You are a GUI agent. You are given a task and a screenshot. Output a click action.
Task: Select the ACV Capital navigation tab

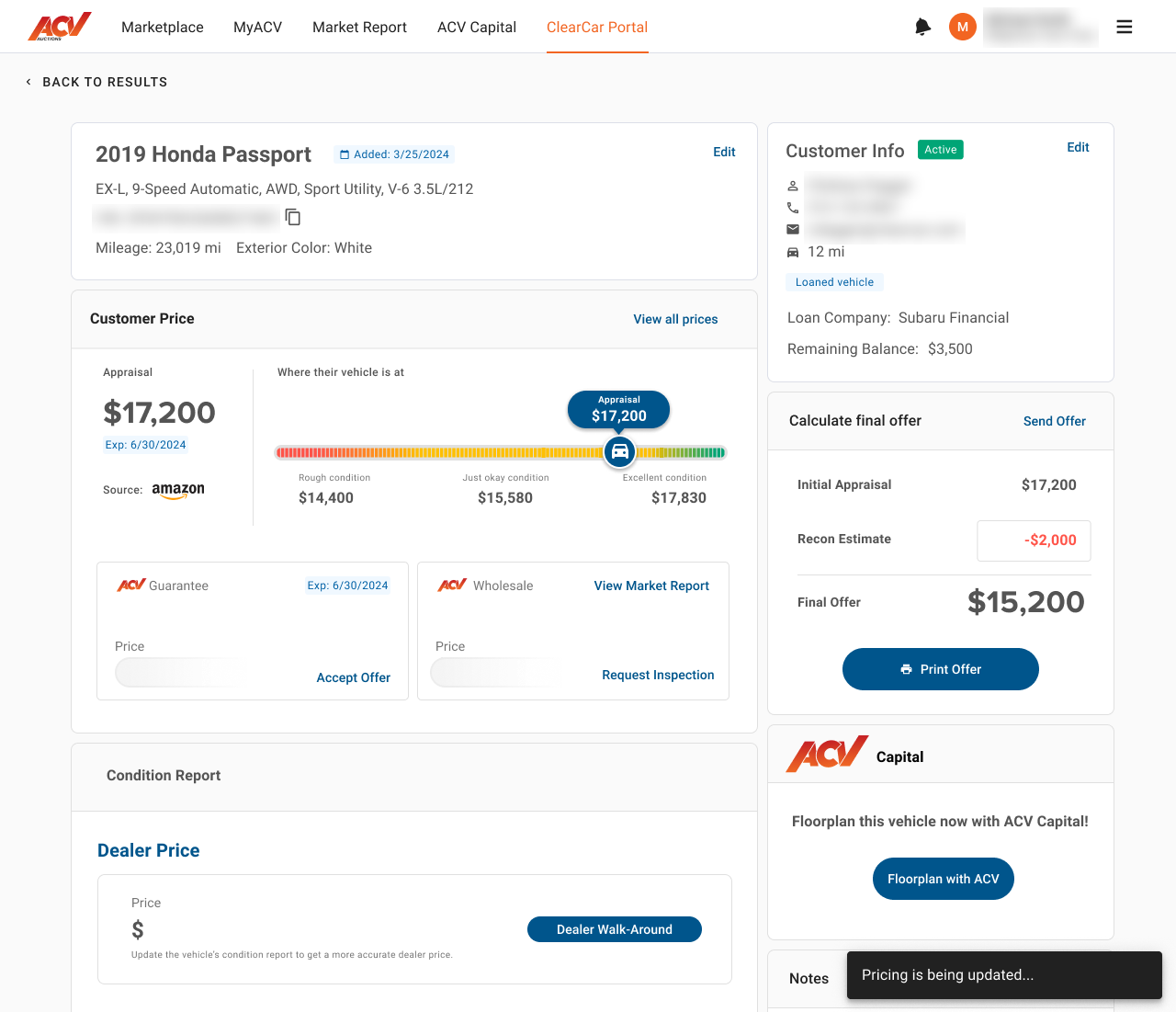click(x=477, y=28)
